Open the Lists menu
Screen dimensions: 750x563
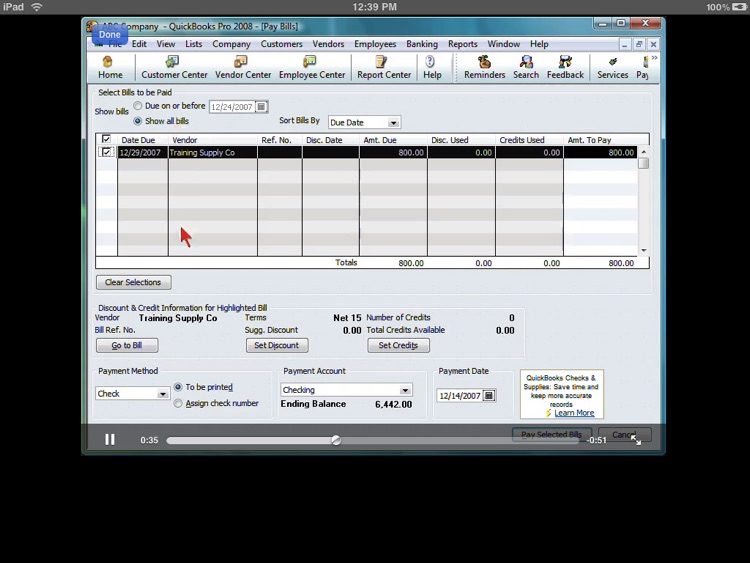tap(194, 44)
